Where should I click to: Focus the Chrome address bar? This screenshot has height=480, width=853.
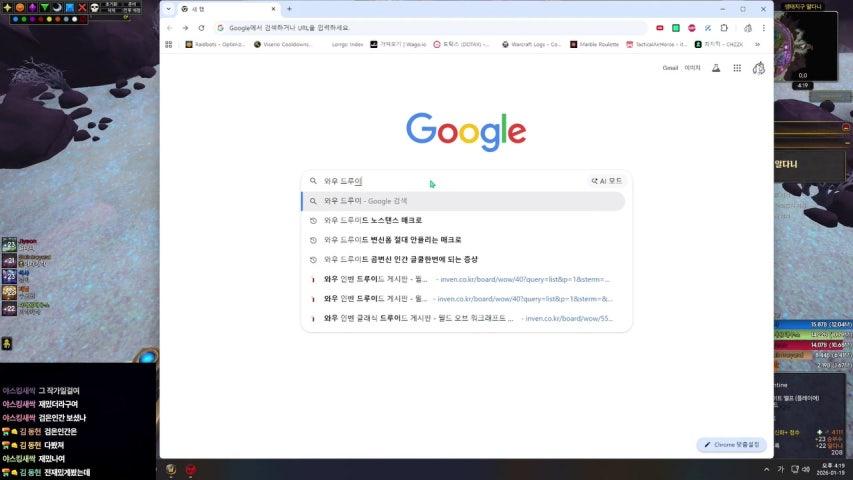[x=430, y=28]
